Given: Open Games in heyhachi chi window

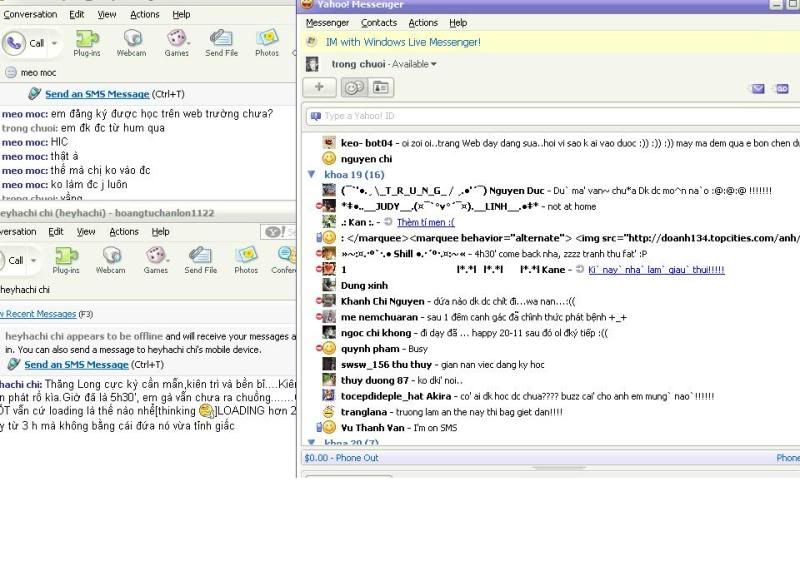Looking at the screenshot, I should pos(156,260).
